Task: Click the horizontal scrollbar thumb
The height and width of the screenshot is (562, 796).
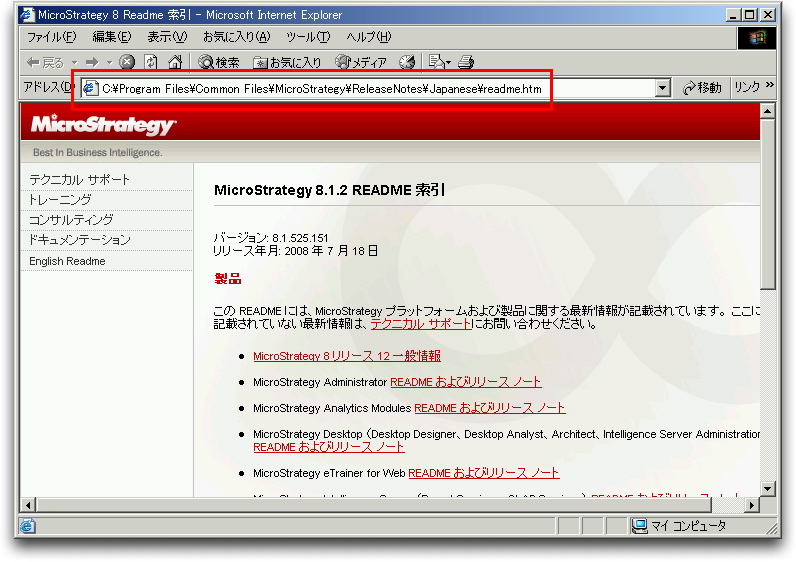Action: point(374,505)
